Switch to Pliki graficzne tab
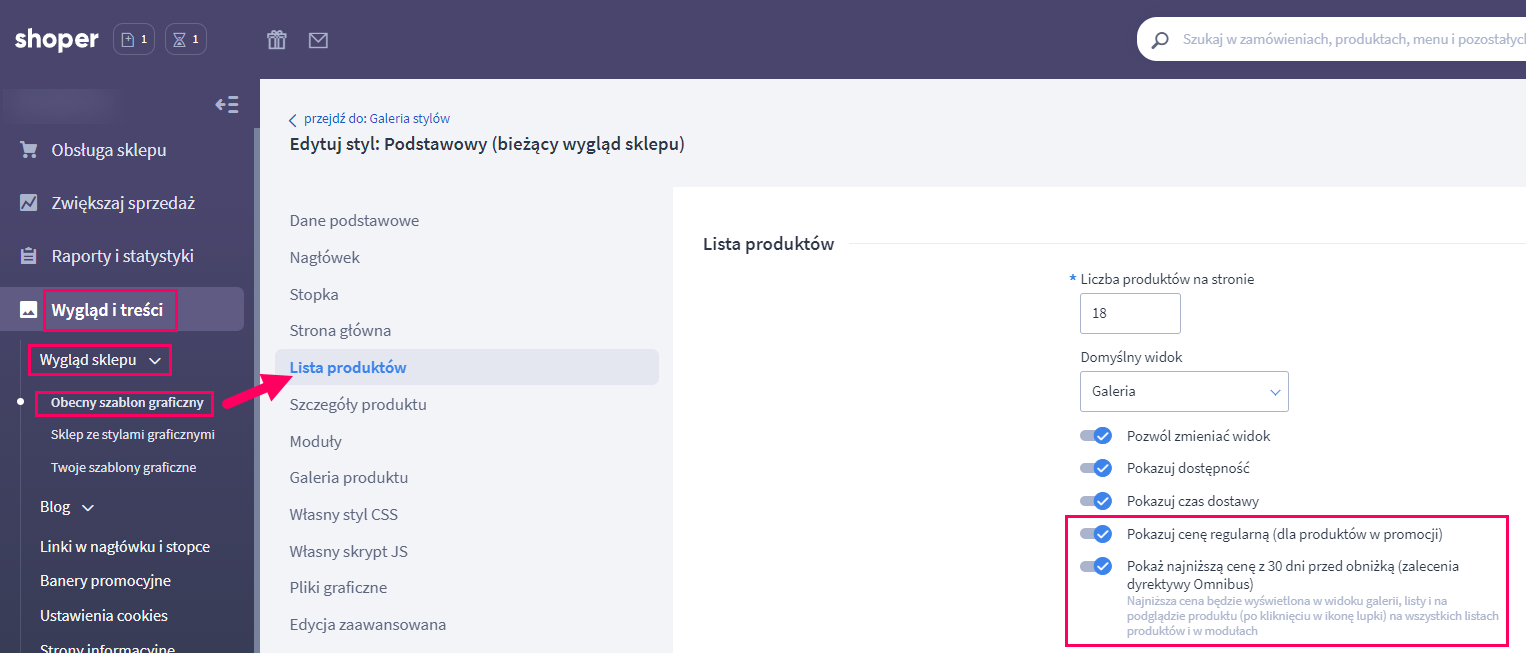The image size is (1526, 653). [x=338, y=588]
